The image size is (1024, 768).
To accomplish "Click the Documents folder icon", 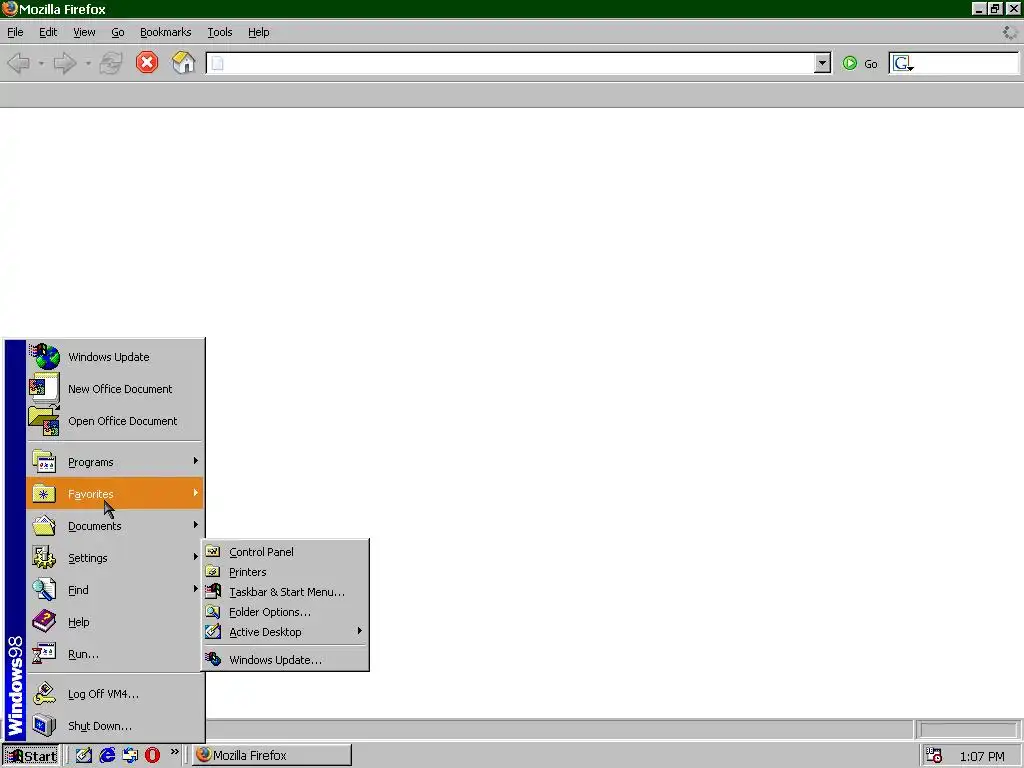I will tap(44, 526).
